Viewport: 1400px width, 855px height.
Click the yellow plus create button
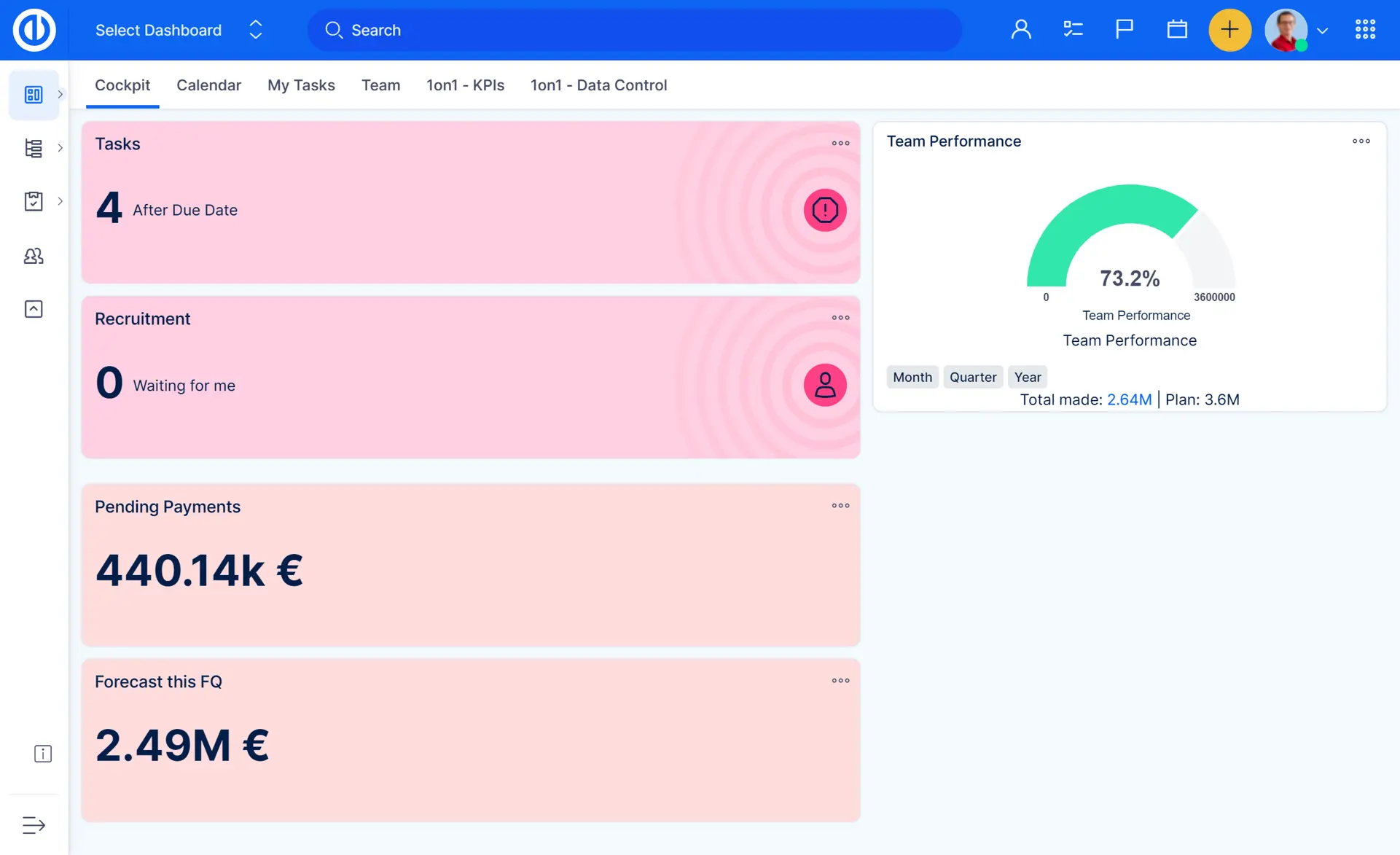pyautogui.click(x=1229, y=30)
